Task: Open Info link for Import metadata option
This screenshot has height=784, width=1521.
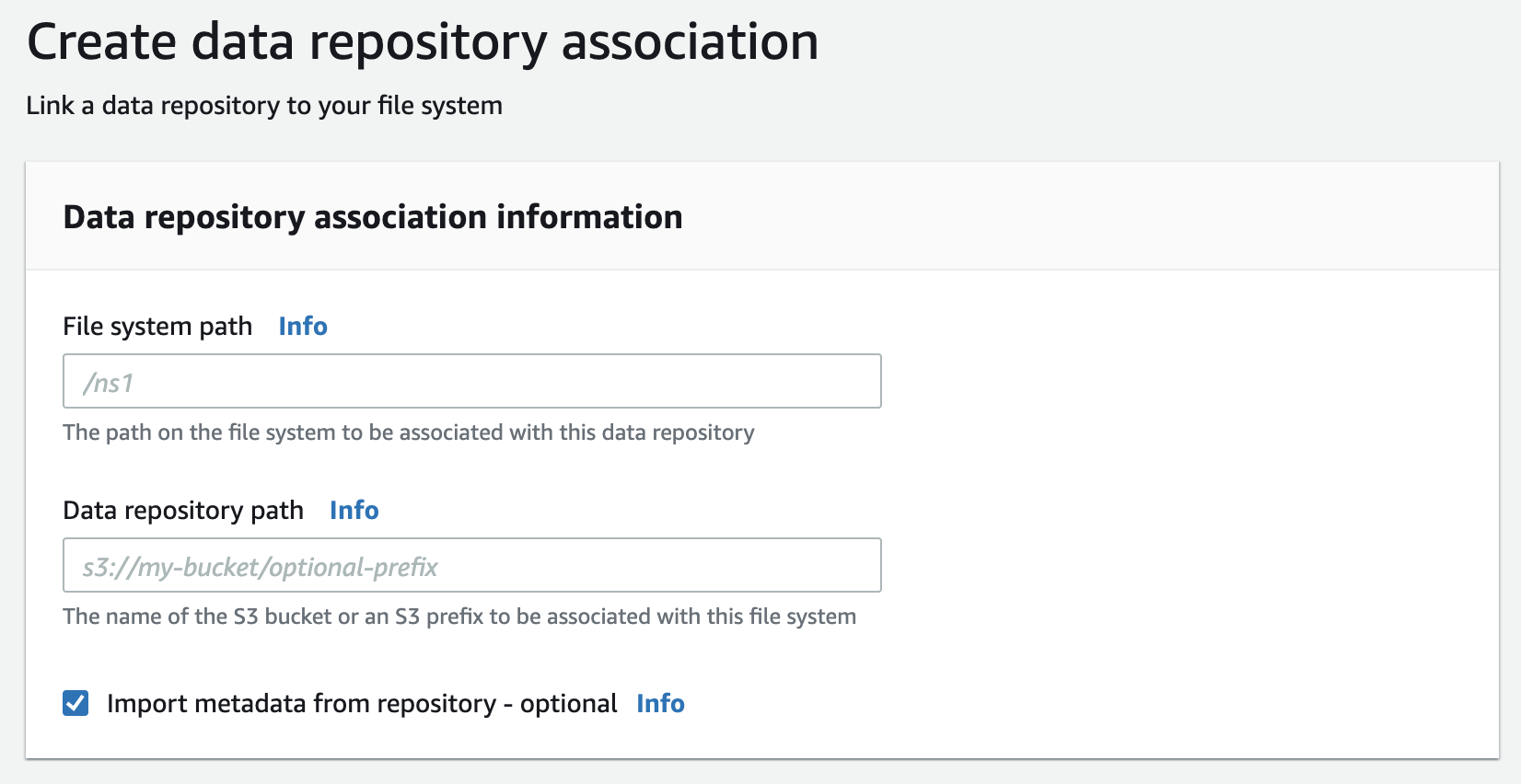Action: tap(660, 704)
